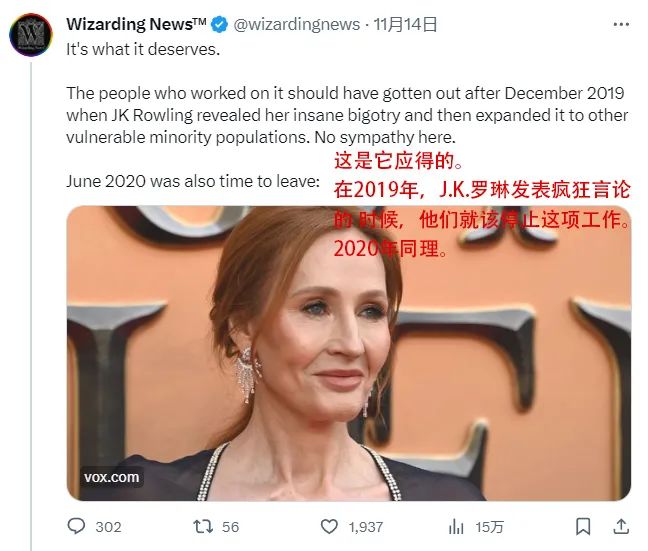
Task: Click the vox.com source label
Action: [112, 477]
